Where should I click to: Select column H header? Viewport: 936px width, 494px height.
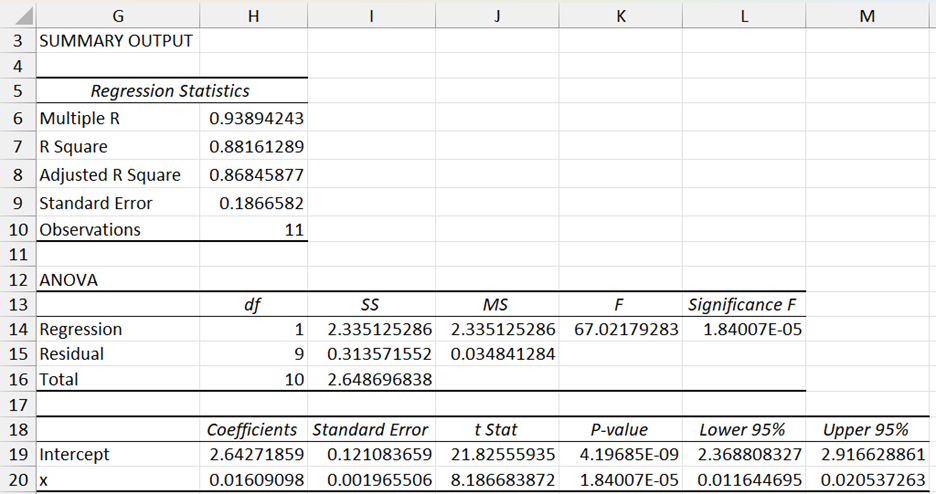(x=253, y=15)
